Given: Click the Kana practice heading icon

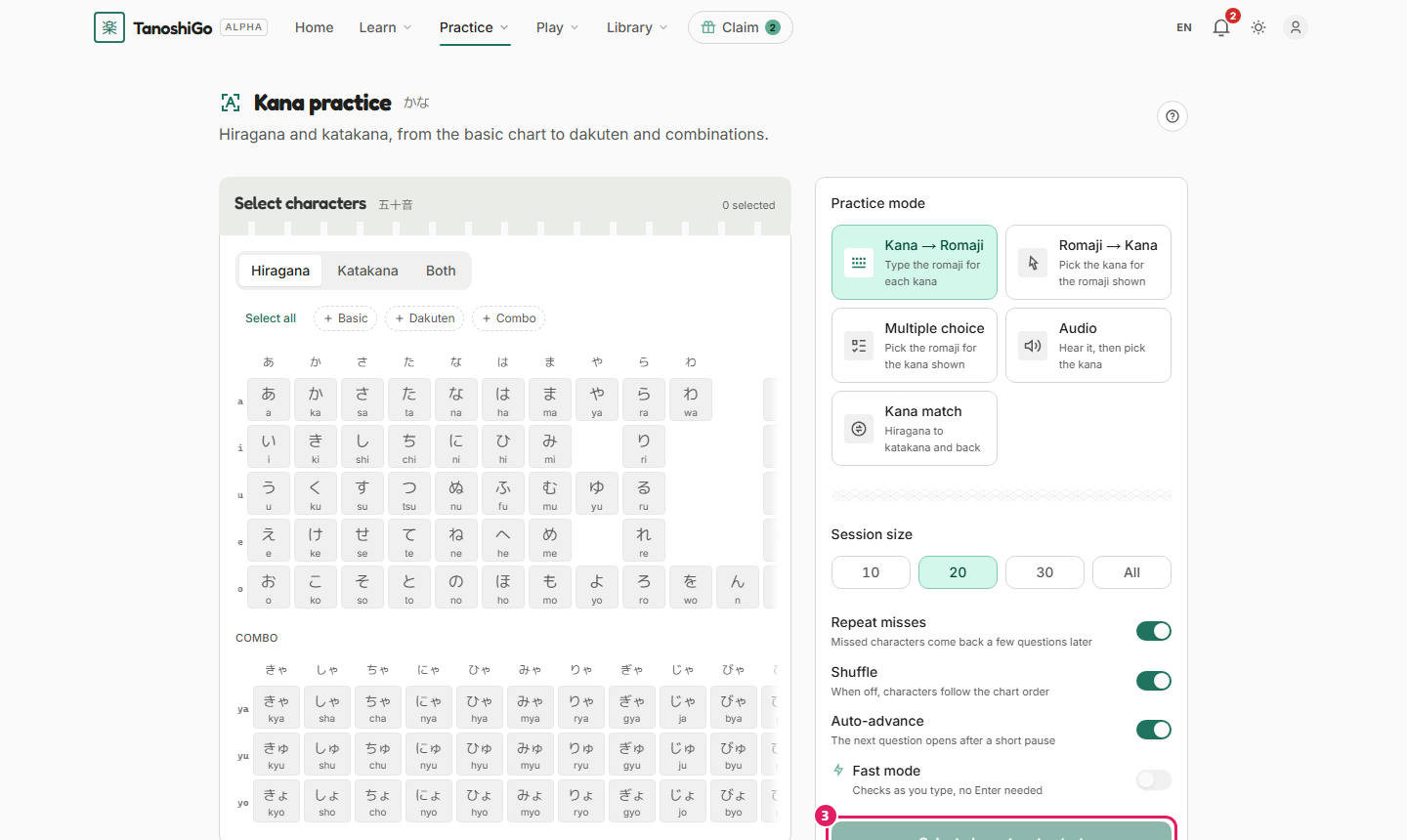Looking at the screenshot, I should coord(231,103).
